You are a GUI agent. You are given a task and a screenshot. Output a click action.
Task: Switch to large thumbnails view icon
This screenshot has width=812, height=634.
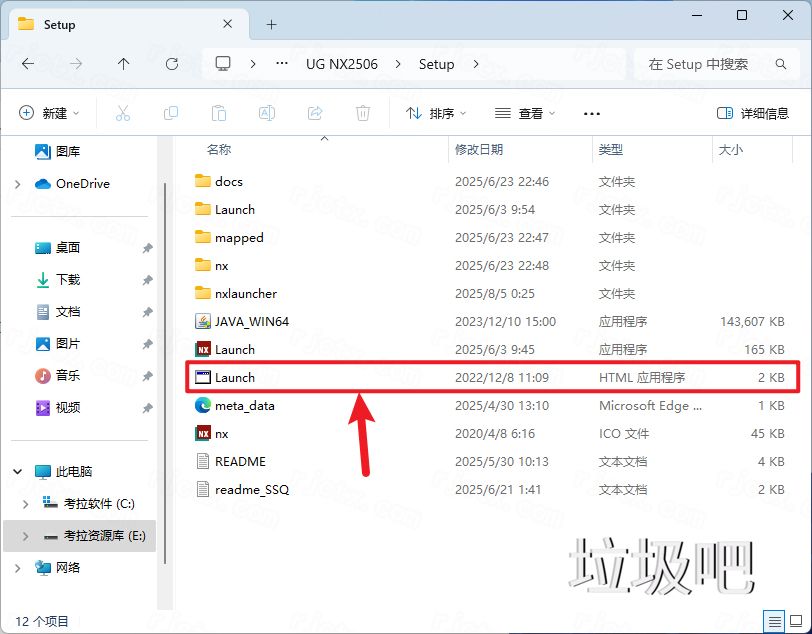tap(795, 621)
